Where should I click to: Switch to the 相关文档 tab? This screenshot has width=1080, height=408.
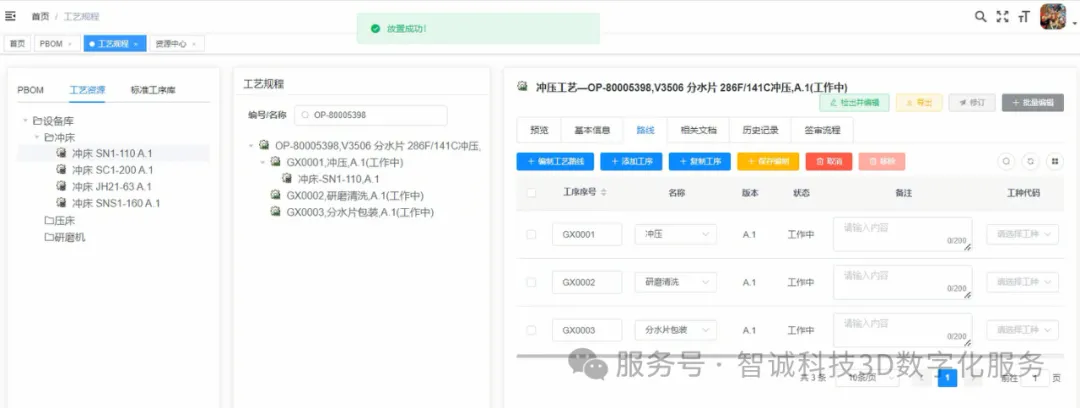pyautogui.click(x=698, y=130)
